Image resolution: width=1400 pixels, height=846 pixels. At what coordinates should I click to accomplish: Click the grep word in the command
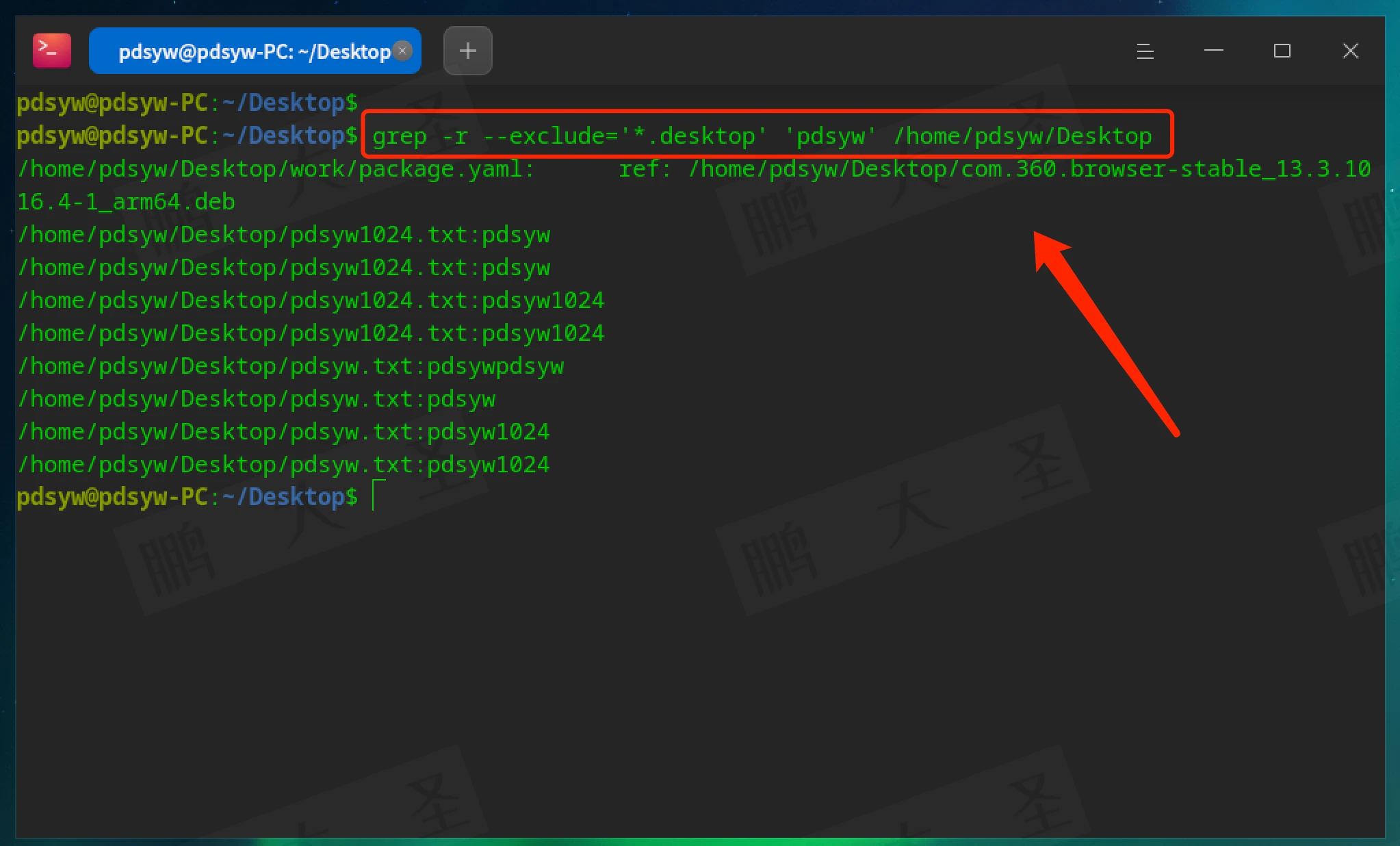(399, 136)
